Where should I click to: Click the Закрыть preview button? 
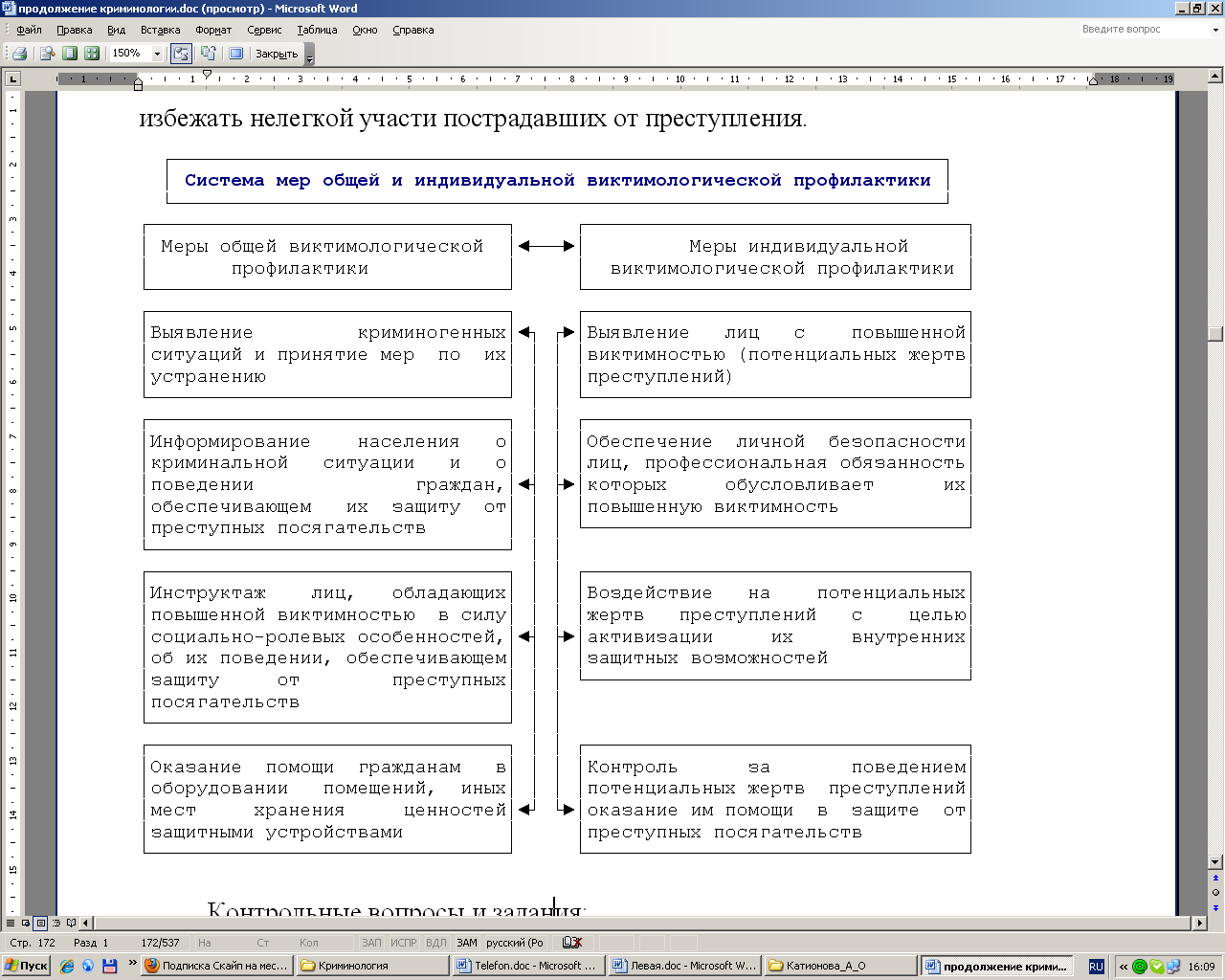277,54
